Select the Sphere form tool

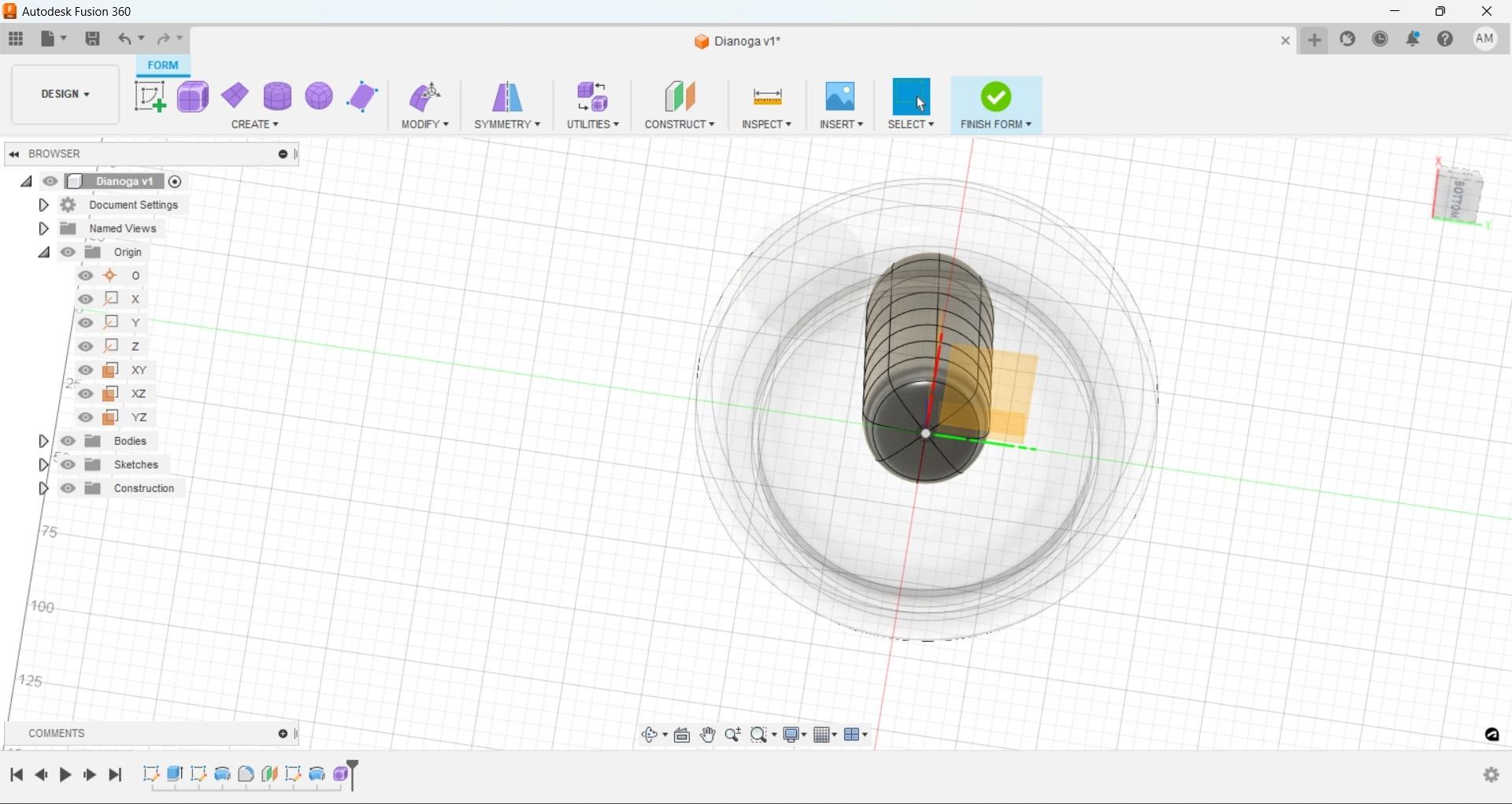[319, 96]
